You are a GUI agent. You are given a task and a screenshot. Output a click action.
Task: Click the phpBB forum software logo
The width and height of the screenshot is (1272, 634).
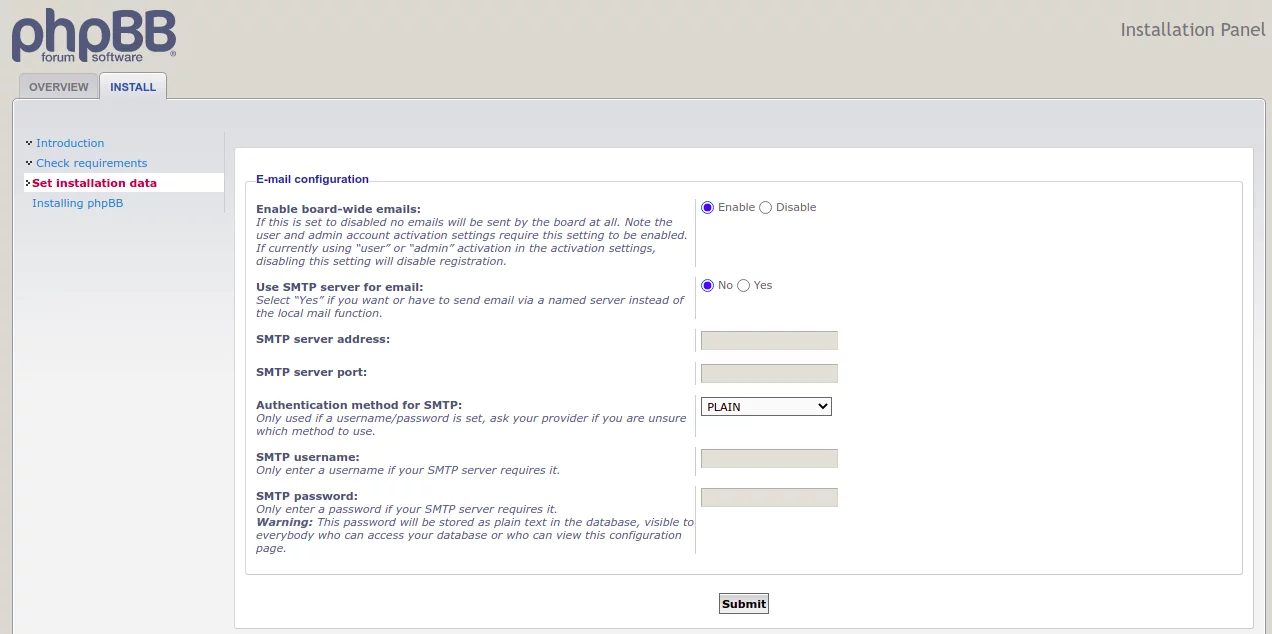pos(94,36)
